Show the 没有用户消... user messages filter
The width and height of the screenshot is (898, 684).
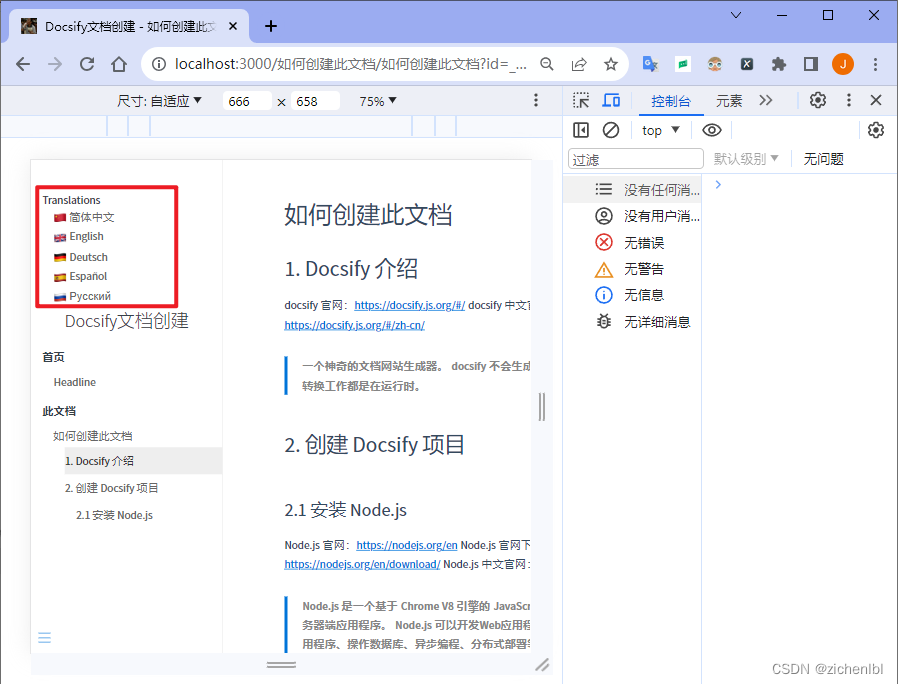click(632, 216)
